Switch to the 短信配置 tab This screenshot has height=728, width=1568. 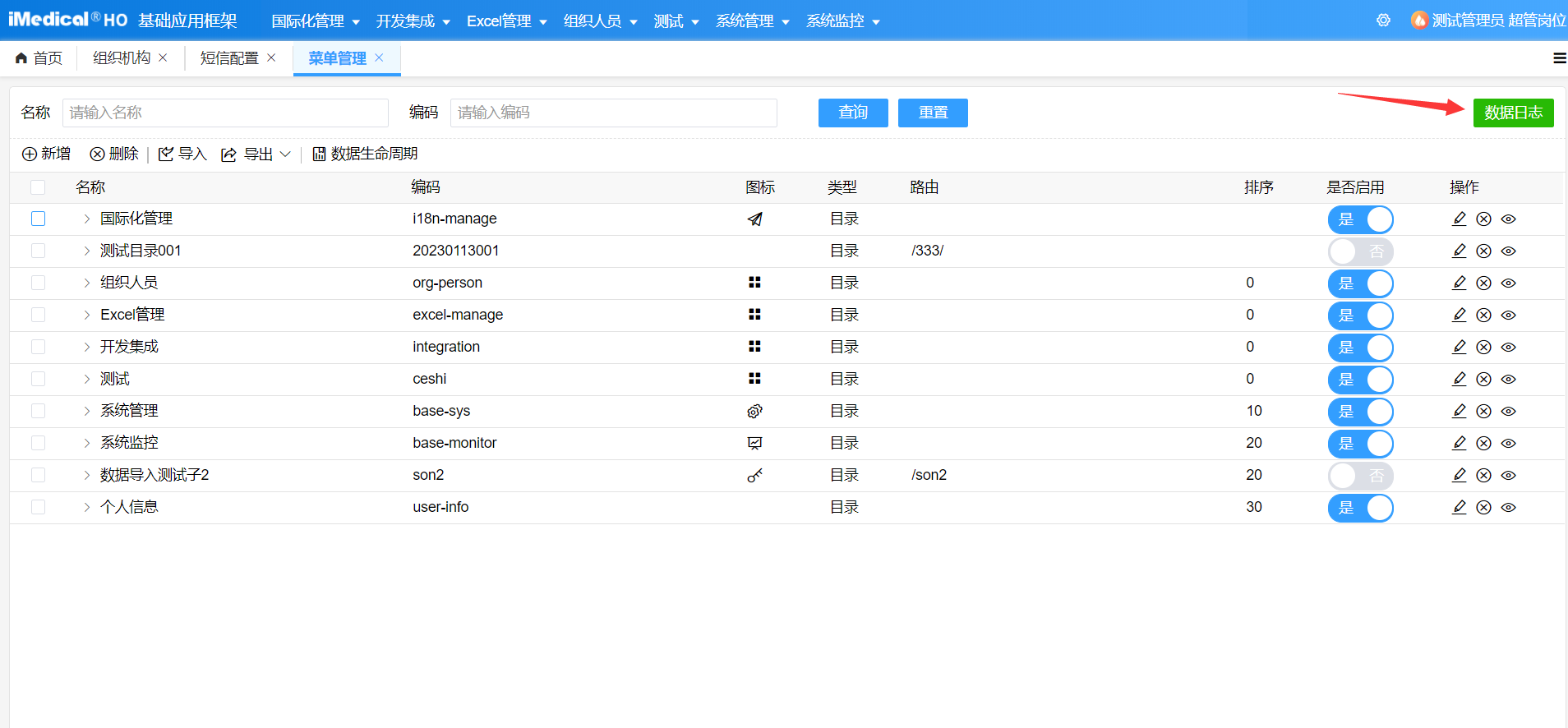coord(228,58)
